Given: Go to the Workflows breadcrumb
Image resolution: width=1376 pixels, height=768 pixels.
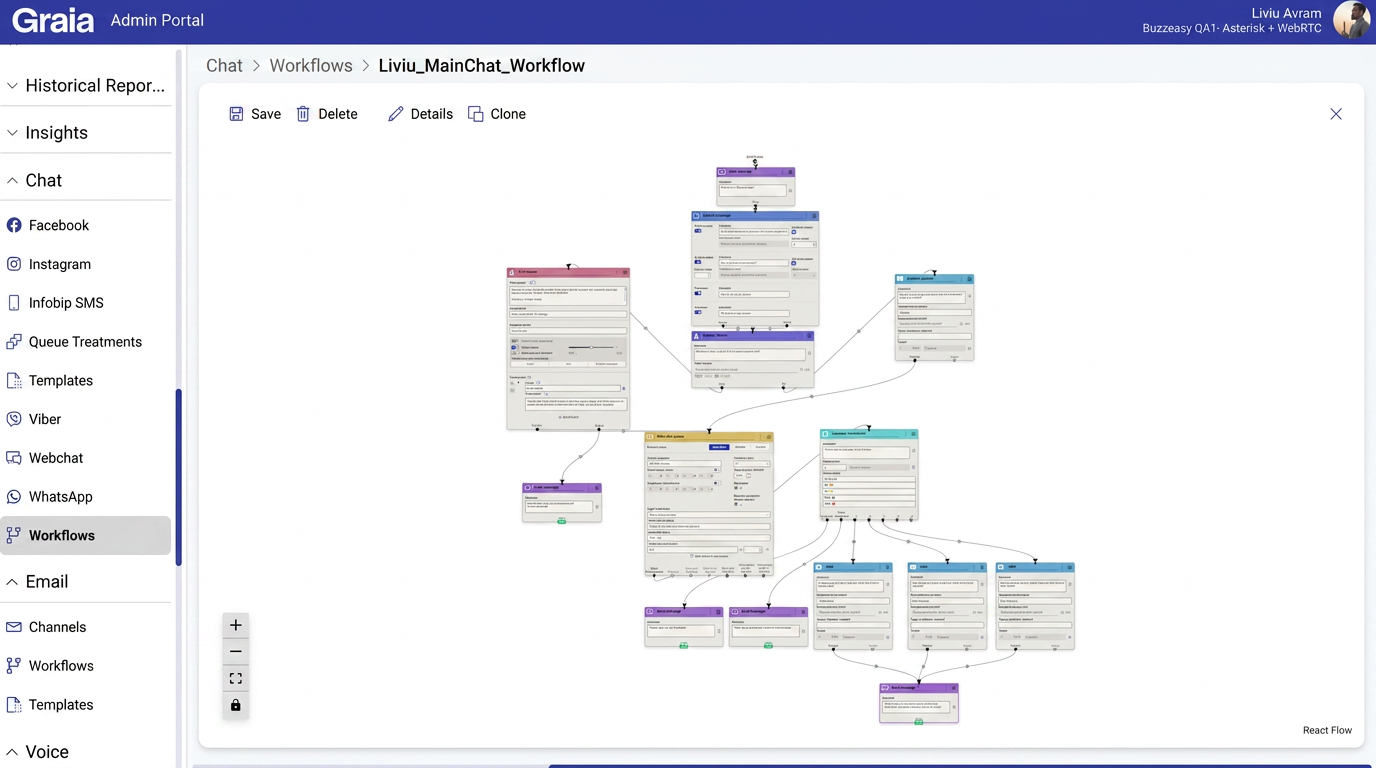Looking at the screenshot, I should pyautogui.click(x=311, y=66).
